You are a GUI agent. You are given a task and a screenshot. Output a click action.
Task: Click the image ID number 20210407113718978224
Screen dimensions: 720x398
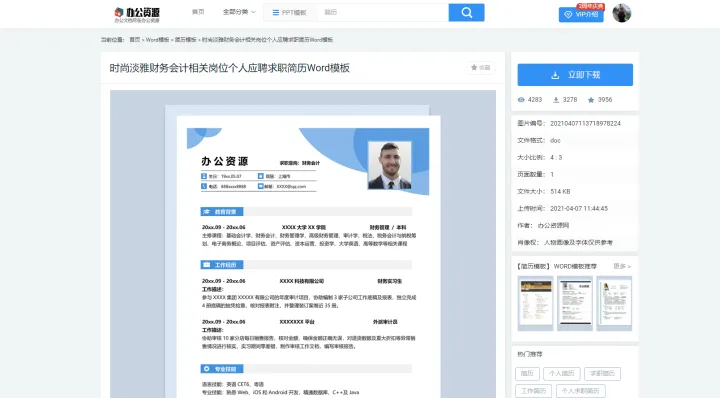tap(585, 123)
